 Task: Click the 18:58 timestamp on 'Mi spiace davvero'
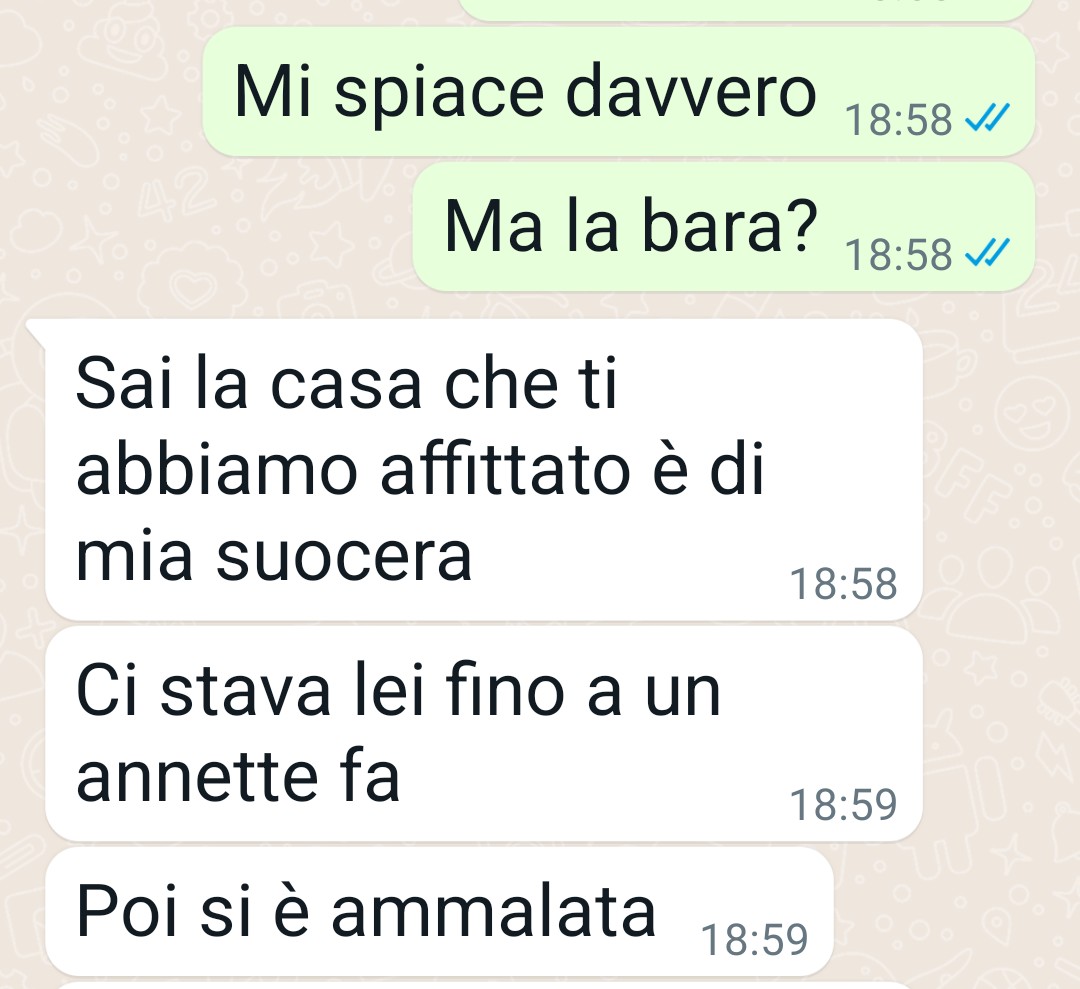tap(898, 120)
